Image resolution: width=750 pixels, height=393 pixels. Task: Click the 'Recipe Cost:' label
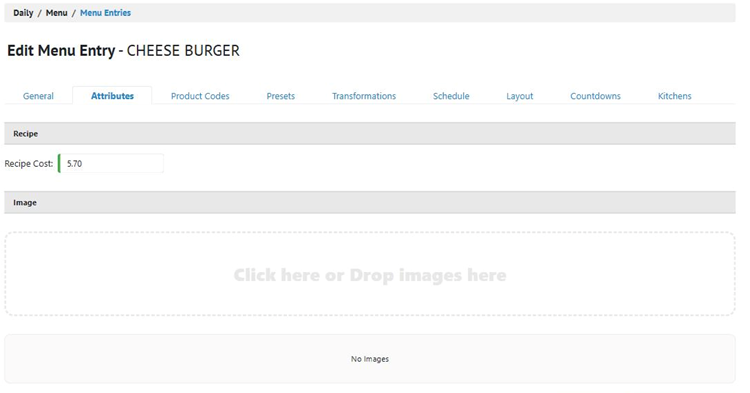[29, 164]
